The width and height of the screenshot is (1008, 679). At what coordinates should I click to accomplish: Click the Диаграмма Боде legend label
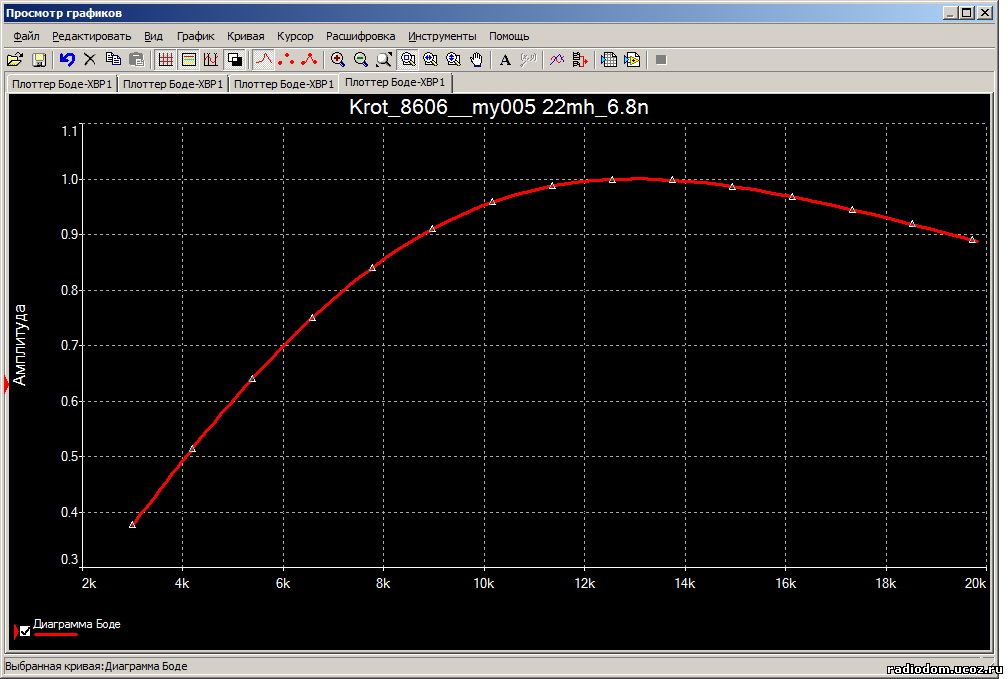coord(76,624)
